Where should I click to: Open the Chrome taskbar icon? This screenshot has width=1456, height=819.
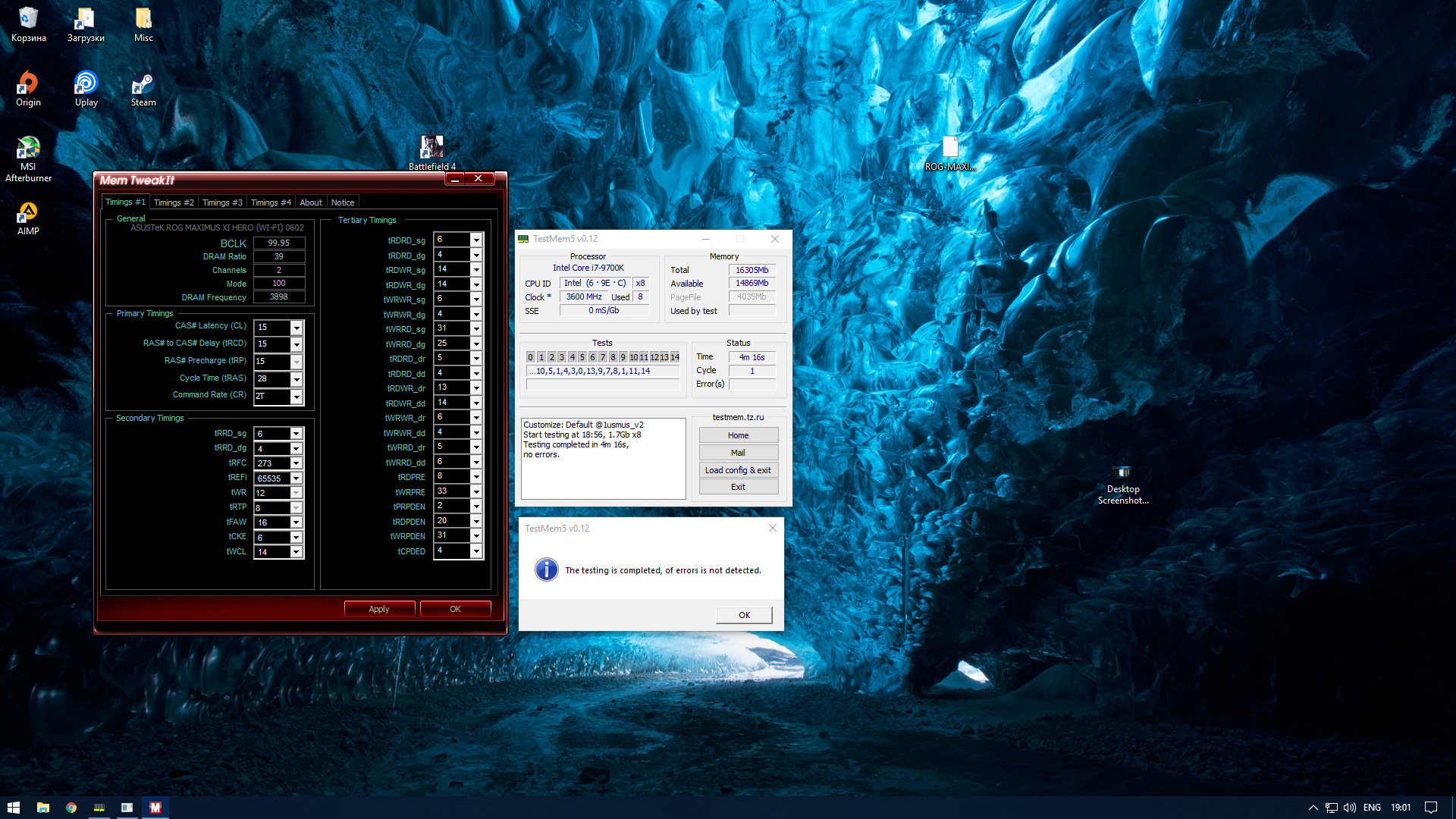pyautogui.click(x=71, y=808)
